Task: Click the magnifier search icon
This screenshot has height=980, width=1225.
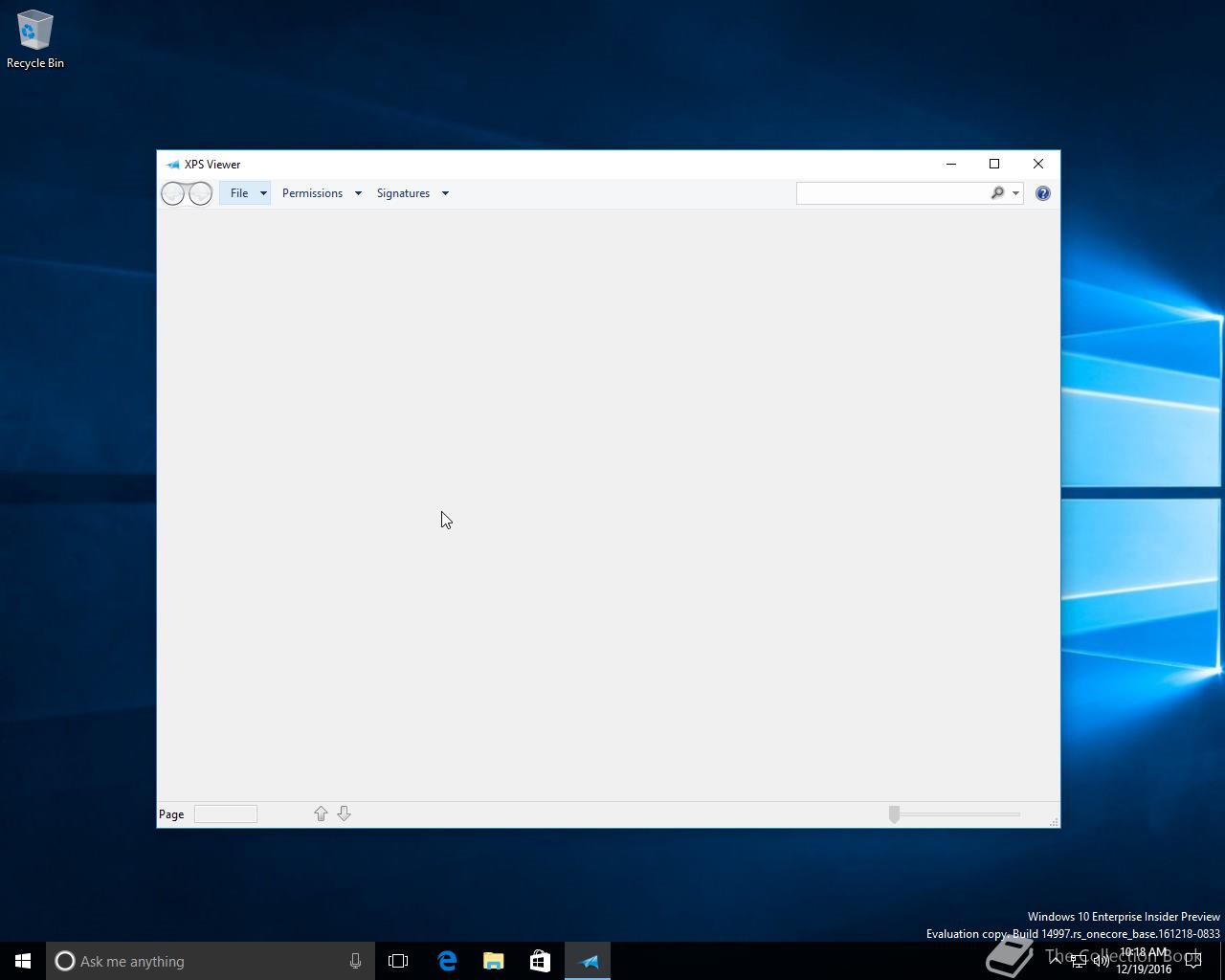Action: pos(997,193)
